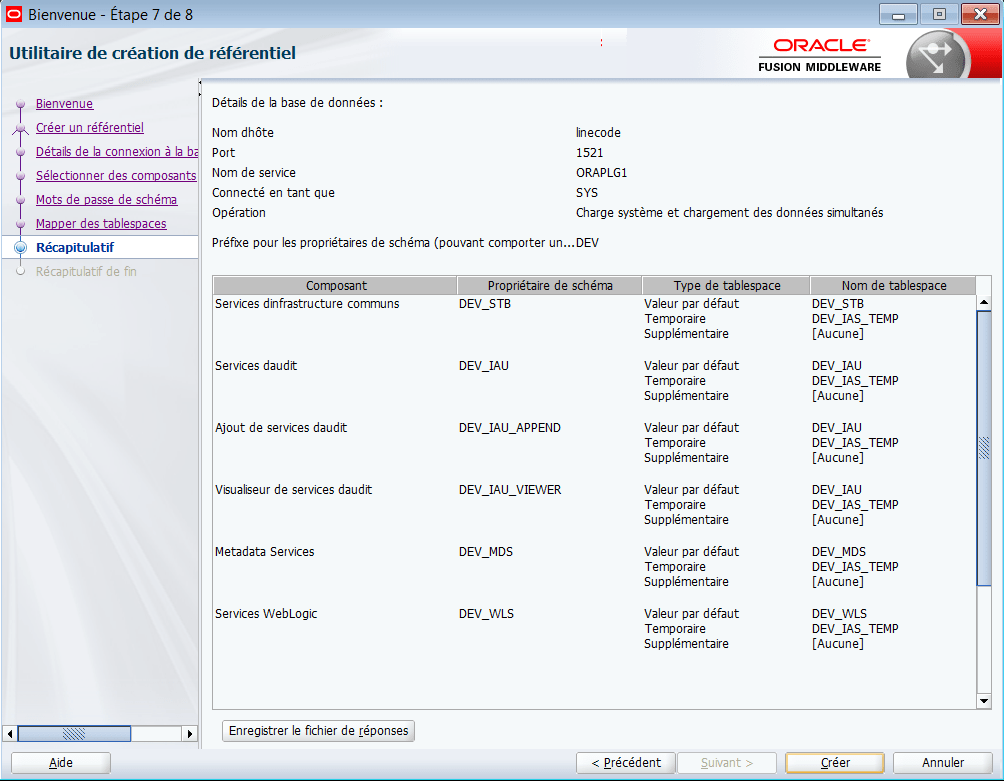The image size is (1004, 781).
Task: Open the Aide dialog
Action: [60, 762]
